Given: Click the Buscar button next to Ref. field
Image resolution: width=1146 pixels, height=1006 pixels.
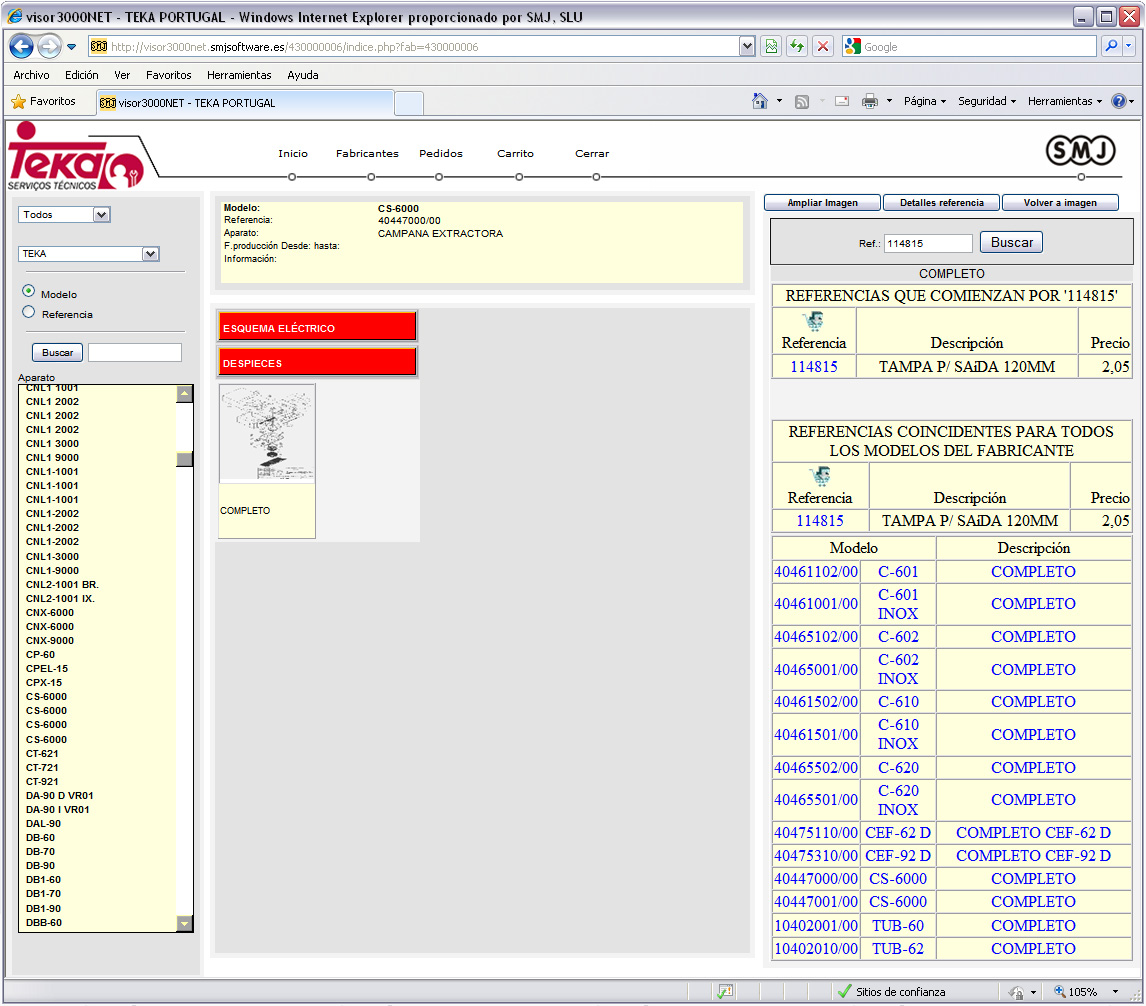Looking at the screenshot, I should pyautogui.click(x=1012, y=242).
